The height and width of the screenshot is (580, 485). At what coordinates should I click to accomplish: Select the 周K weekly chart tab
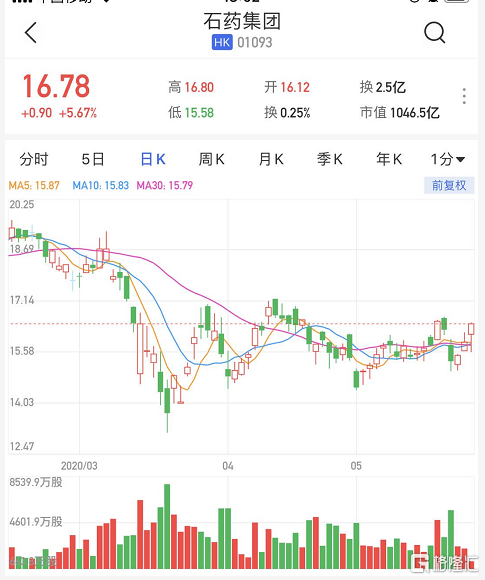pyautogui.click(x=211, y=159)
